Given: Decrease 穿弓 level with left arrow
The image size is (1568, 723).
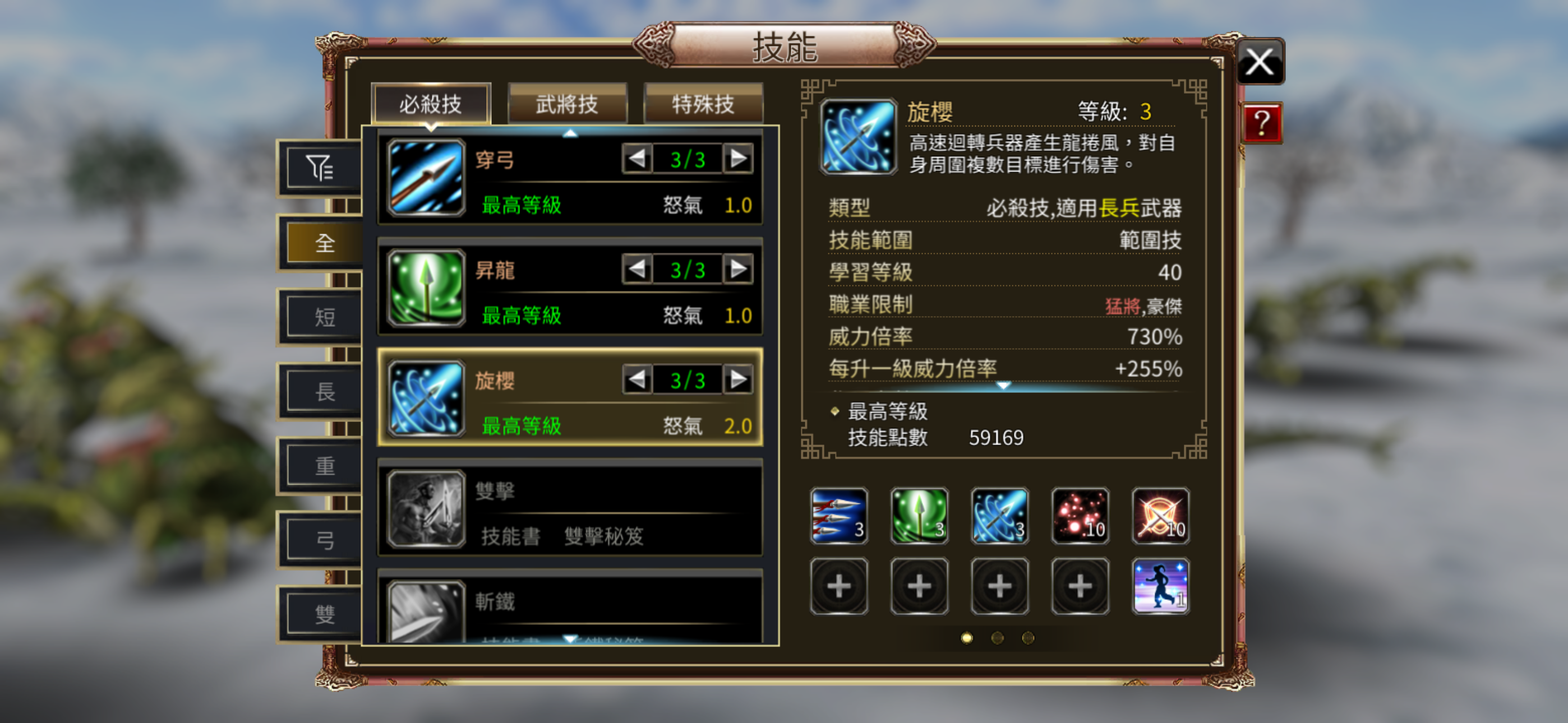Looking at the screenshot, I should pyautogui.click(x=637, y=159).
